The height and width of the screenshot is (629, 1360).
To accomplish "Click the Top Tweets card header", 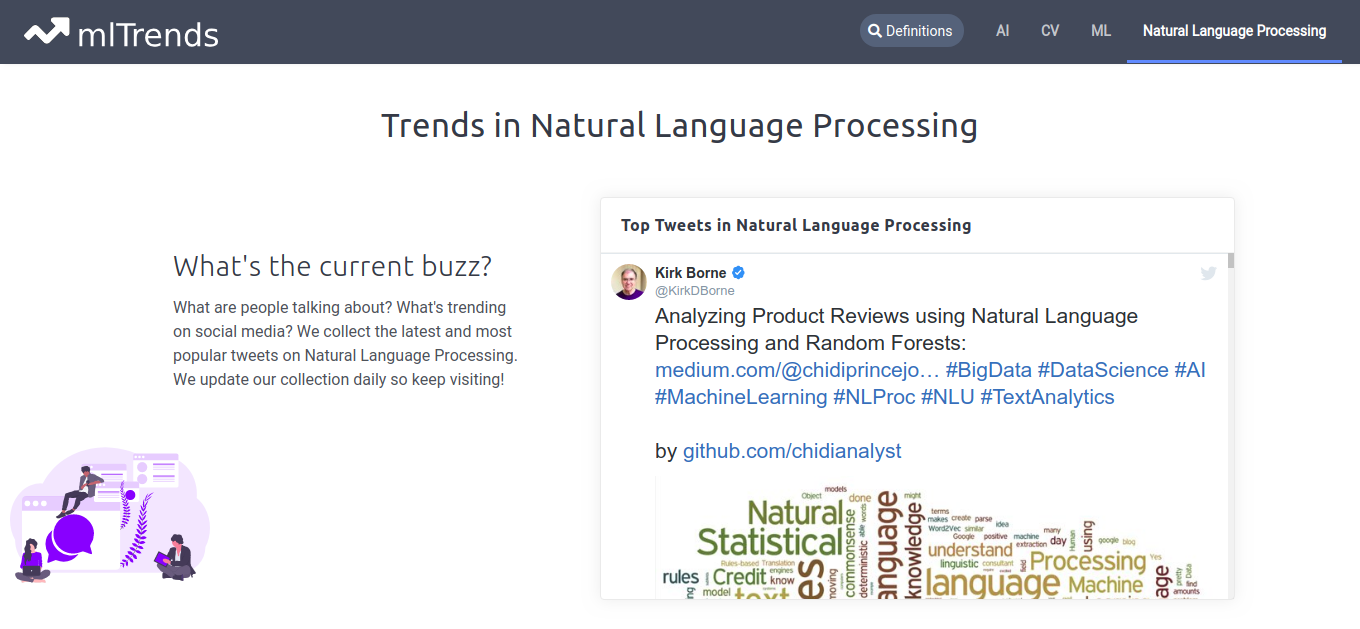I will coord(795,225).
